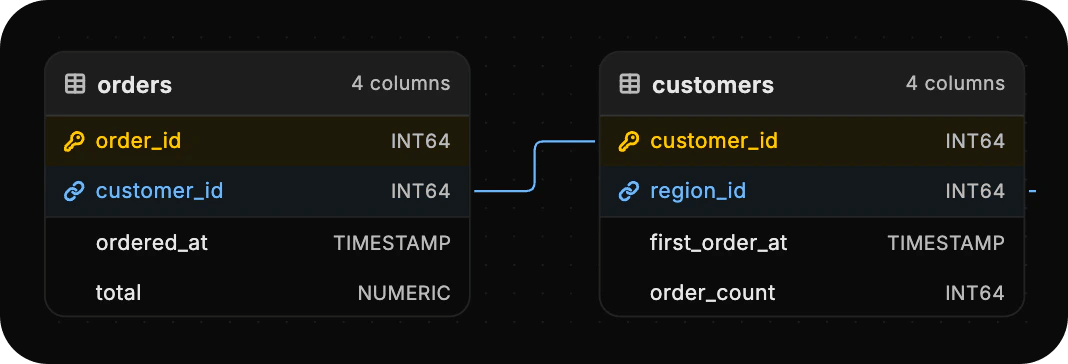1068x364 pixels.
Task: Click the orders table grid icon
Action: 75,85
